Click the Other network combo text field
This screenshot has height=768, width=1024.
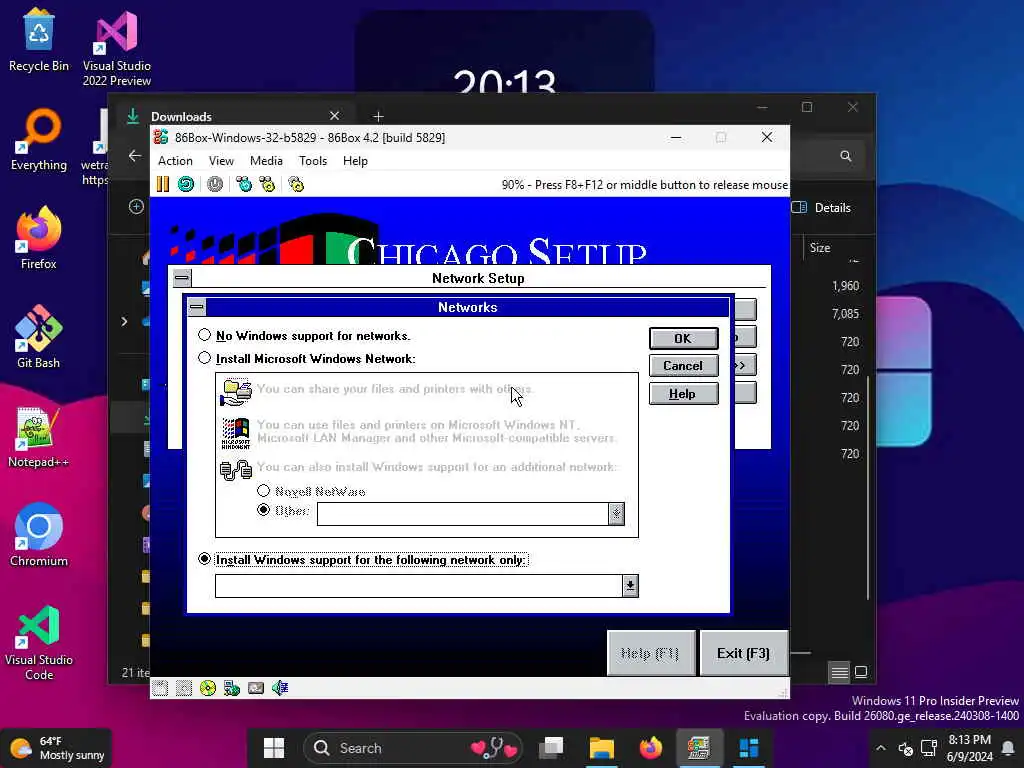click(463, 514)
